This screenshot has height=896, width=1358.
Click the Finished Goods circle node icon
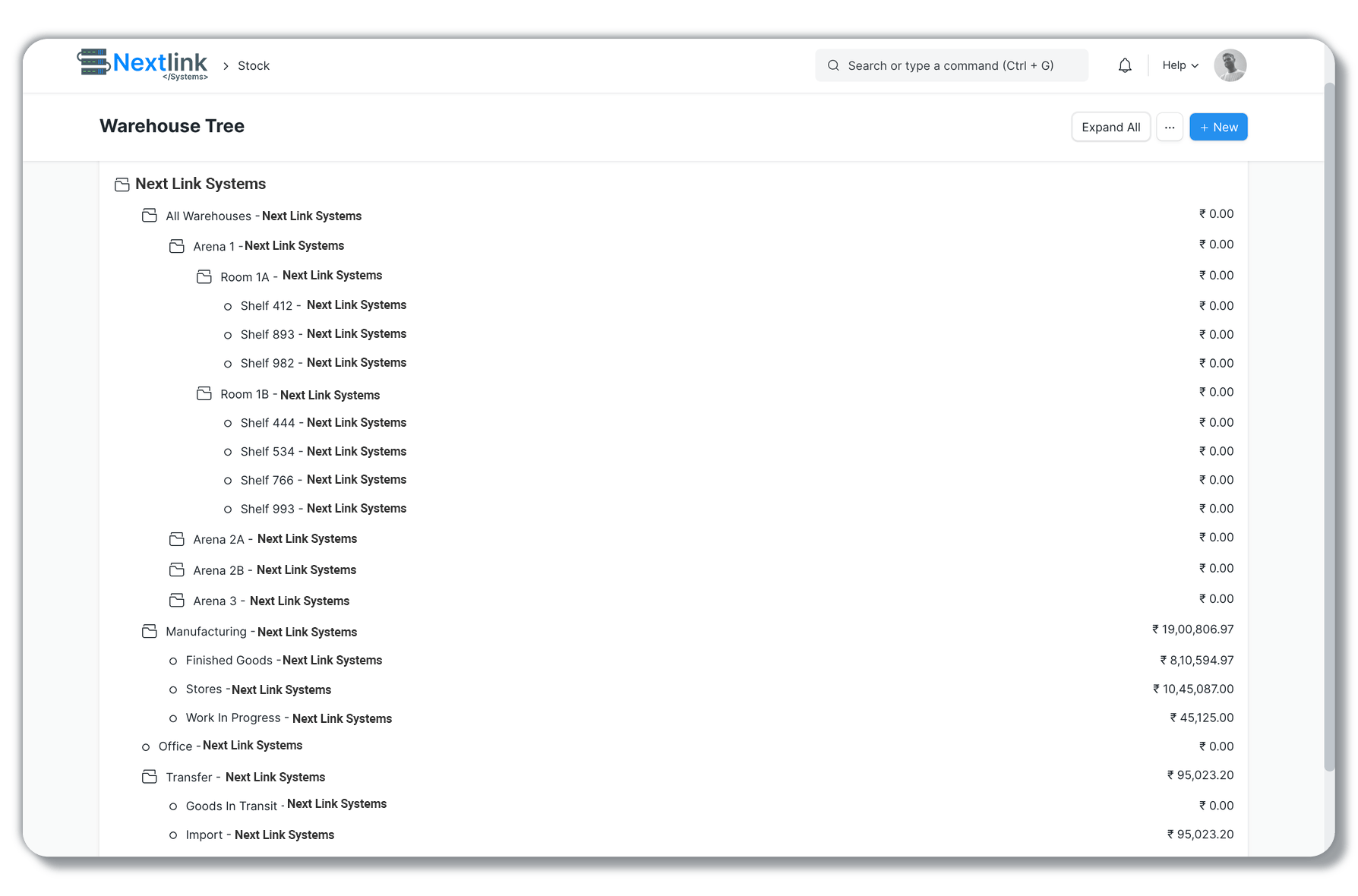point(173,661)
